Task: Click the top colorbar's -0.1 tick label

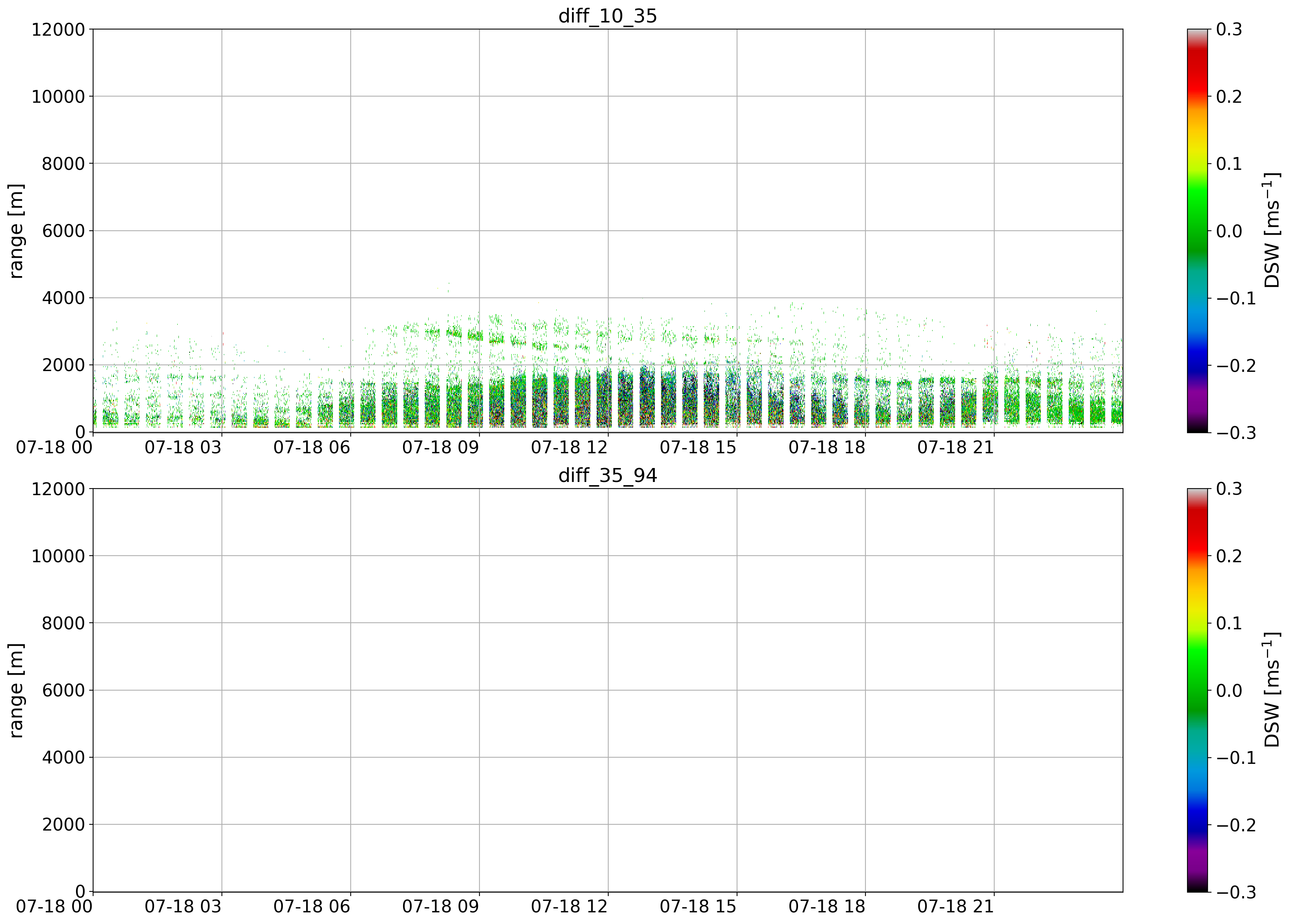Action: (x=1235, y=298)
